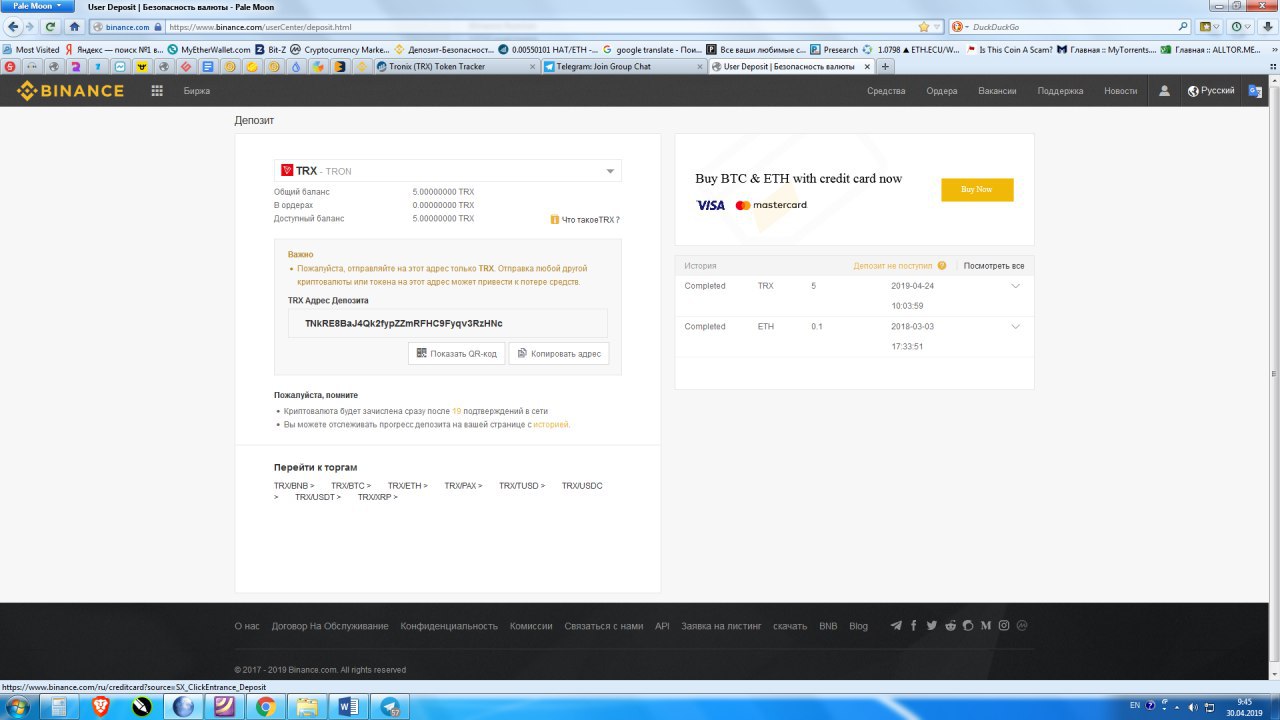Open the Binance apps grid icon
The width and height of the screenshot is (1280, 720).
tap(157, 91)
